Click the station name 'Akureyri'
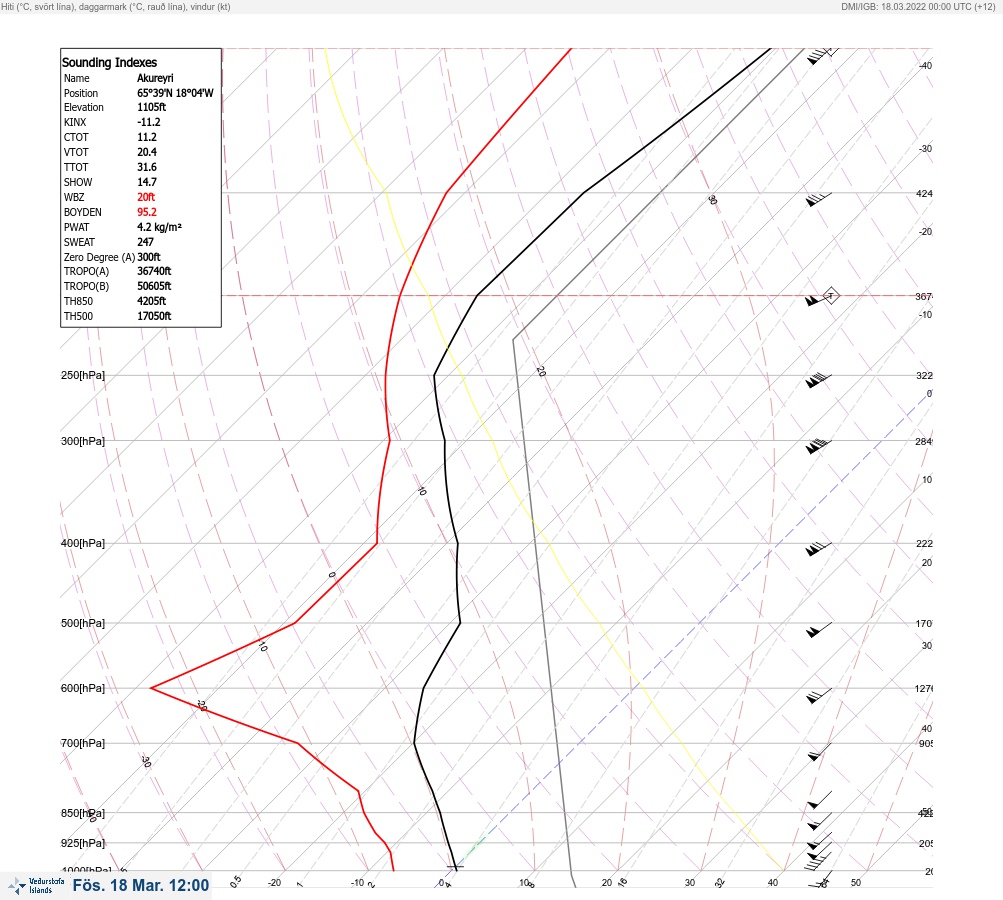Image resolution: width=1003 pixels, height=900 pixels. [x=155, y=78]
